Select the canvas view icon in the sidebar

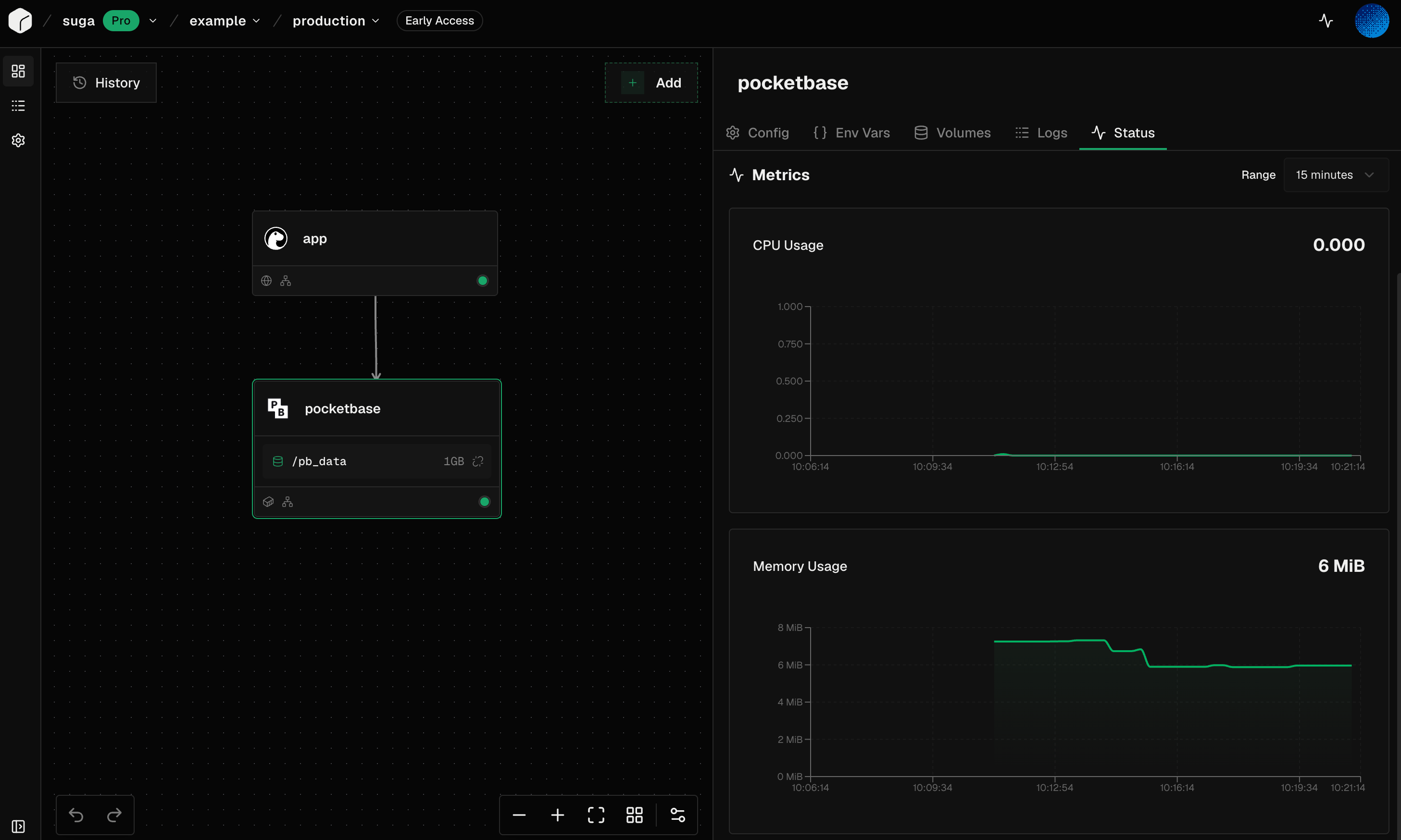(x=18, y=71)
